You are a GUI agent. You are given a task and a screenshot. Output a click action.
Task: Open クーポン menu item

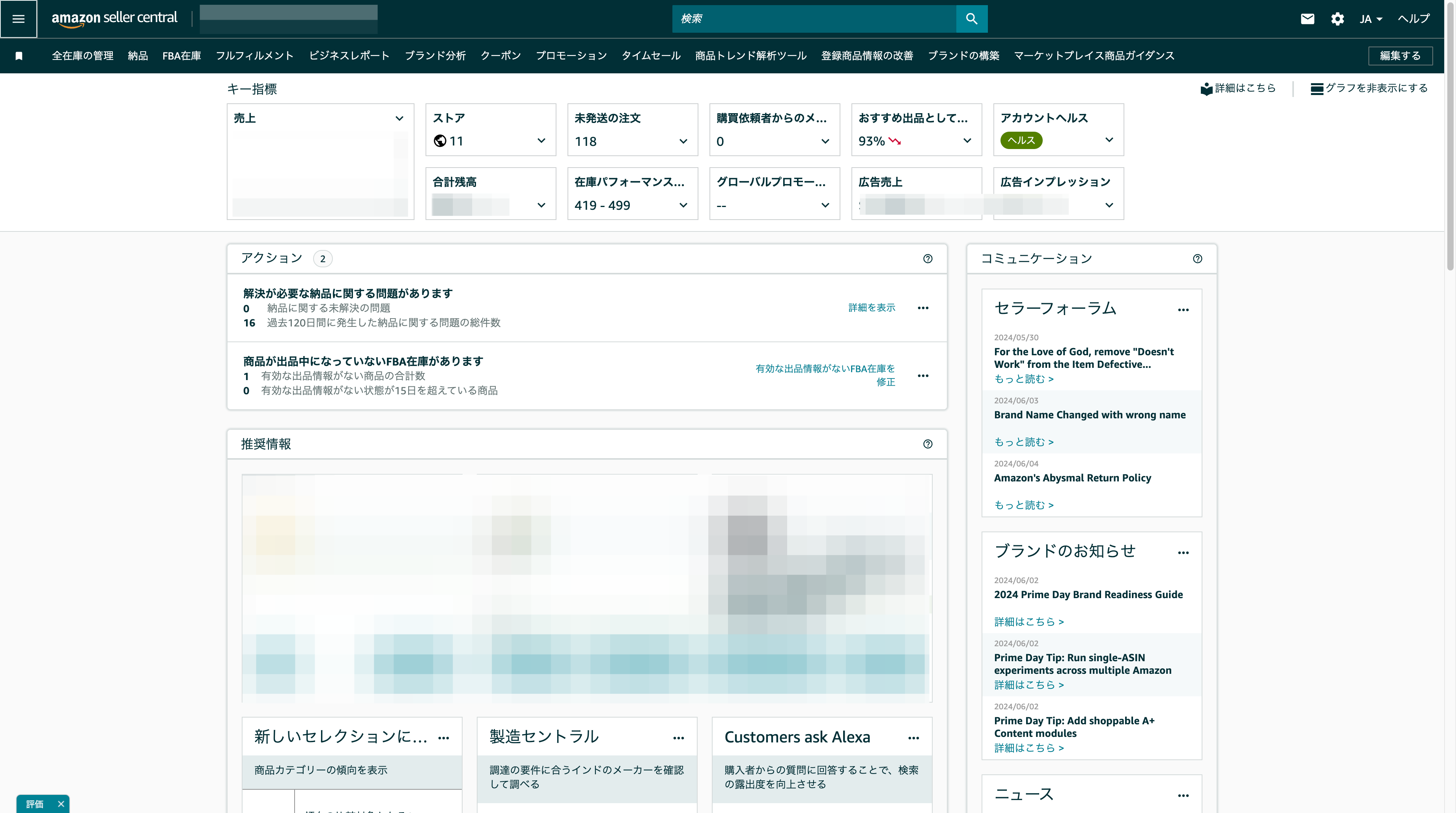coord(501,56)
